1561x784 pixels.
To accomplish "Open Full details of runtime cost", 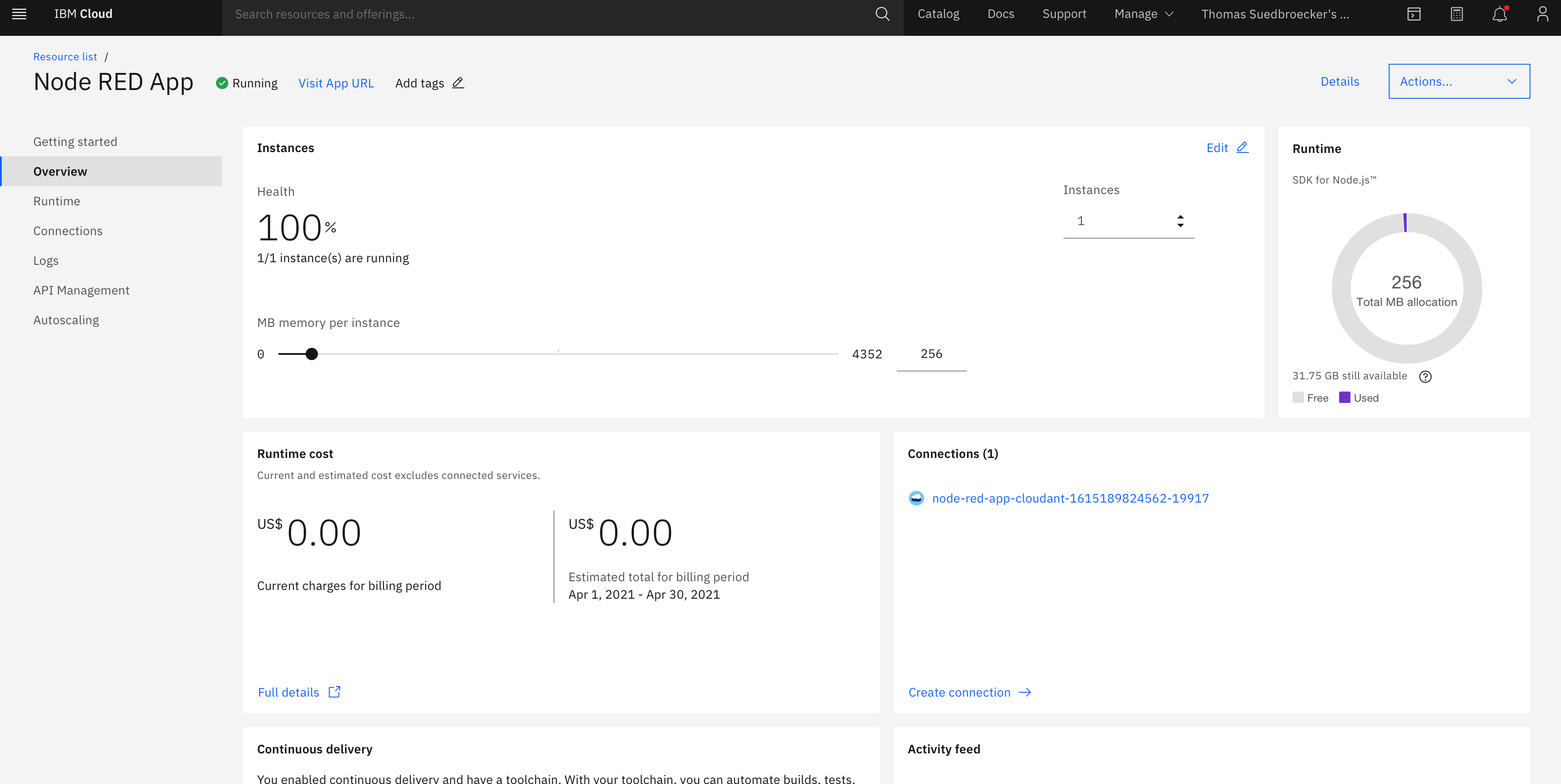I will point(299,692).
